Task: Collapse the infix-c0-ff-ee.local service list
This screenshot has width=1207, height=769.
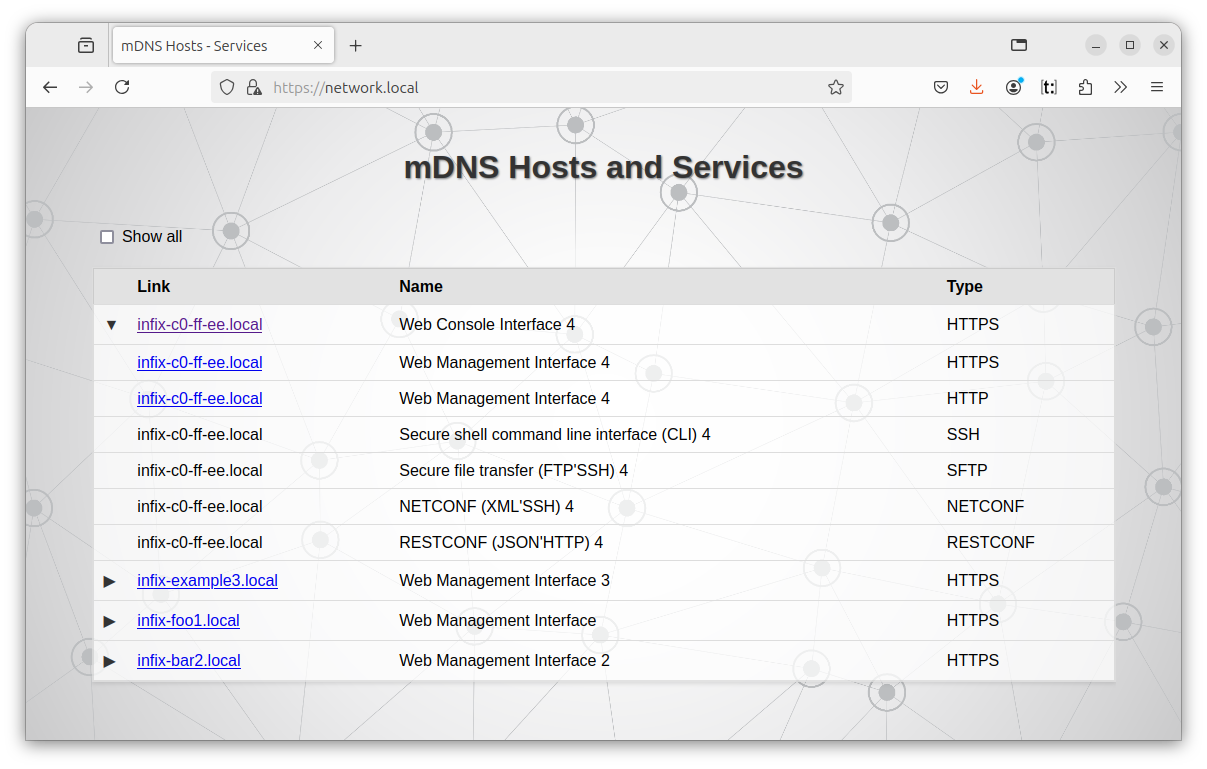Action: pos(111,324)
